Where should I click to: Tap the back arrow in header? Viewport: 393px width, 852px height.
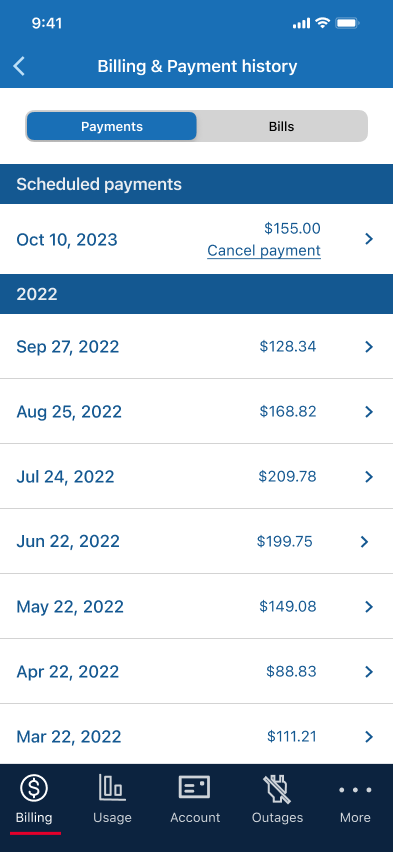tap(19, 66)
